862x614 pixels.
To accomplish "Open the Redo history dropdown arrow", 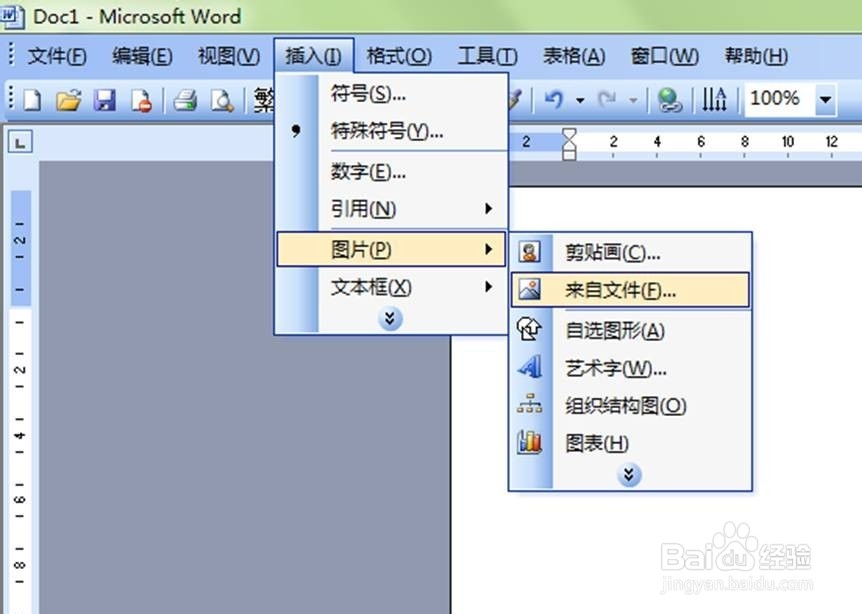I will point(633,100).
